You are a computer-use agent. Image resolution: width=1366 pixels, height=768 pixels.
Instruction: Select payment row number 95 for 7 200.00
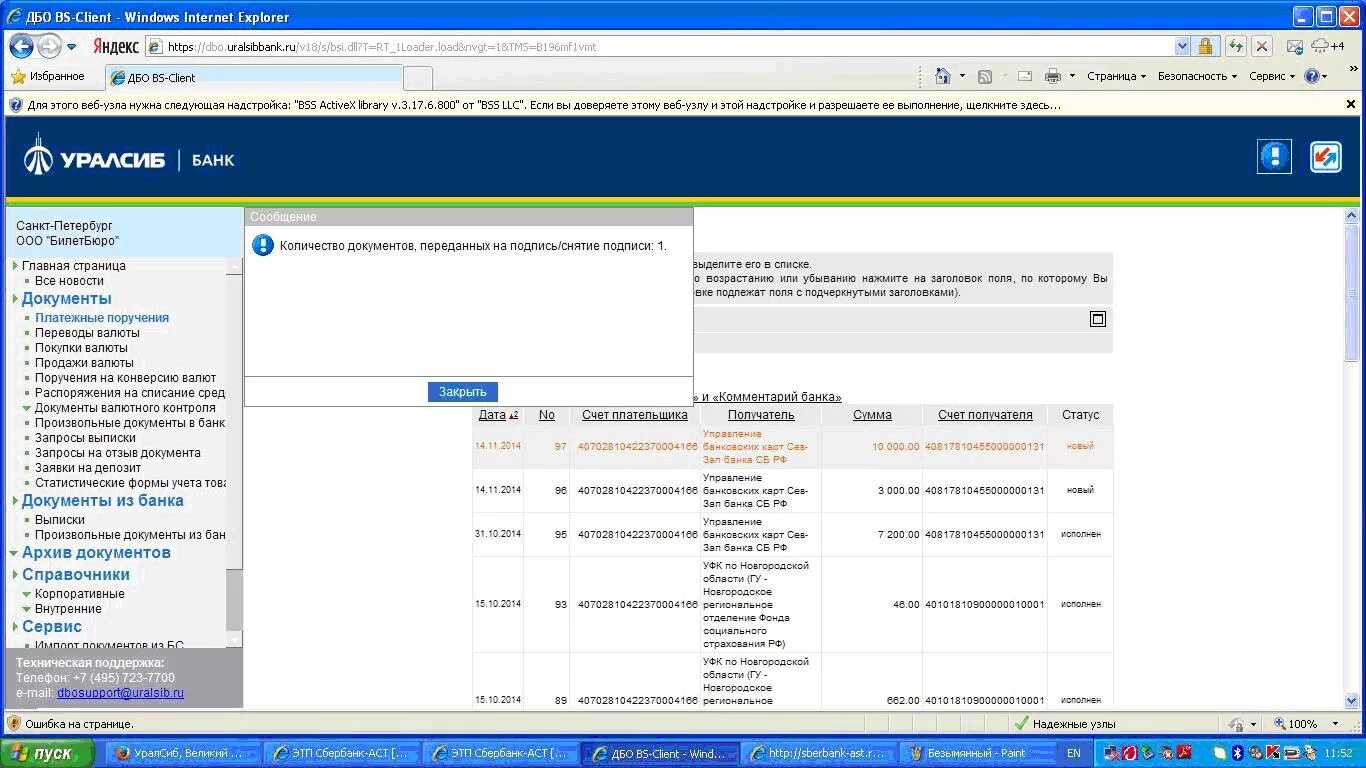[792, 534]
